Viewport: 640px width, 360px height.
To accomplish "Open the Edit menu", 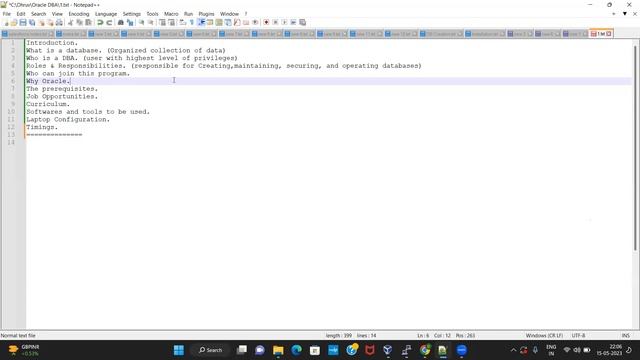I will pyautogui.click(x=21, y=14).
